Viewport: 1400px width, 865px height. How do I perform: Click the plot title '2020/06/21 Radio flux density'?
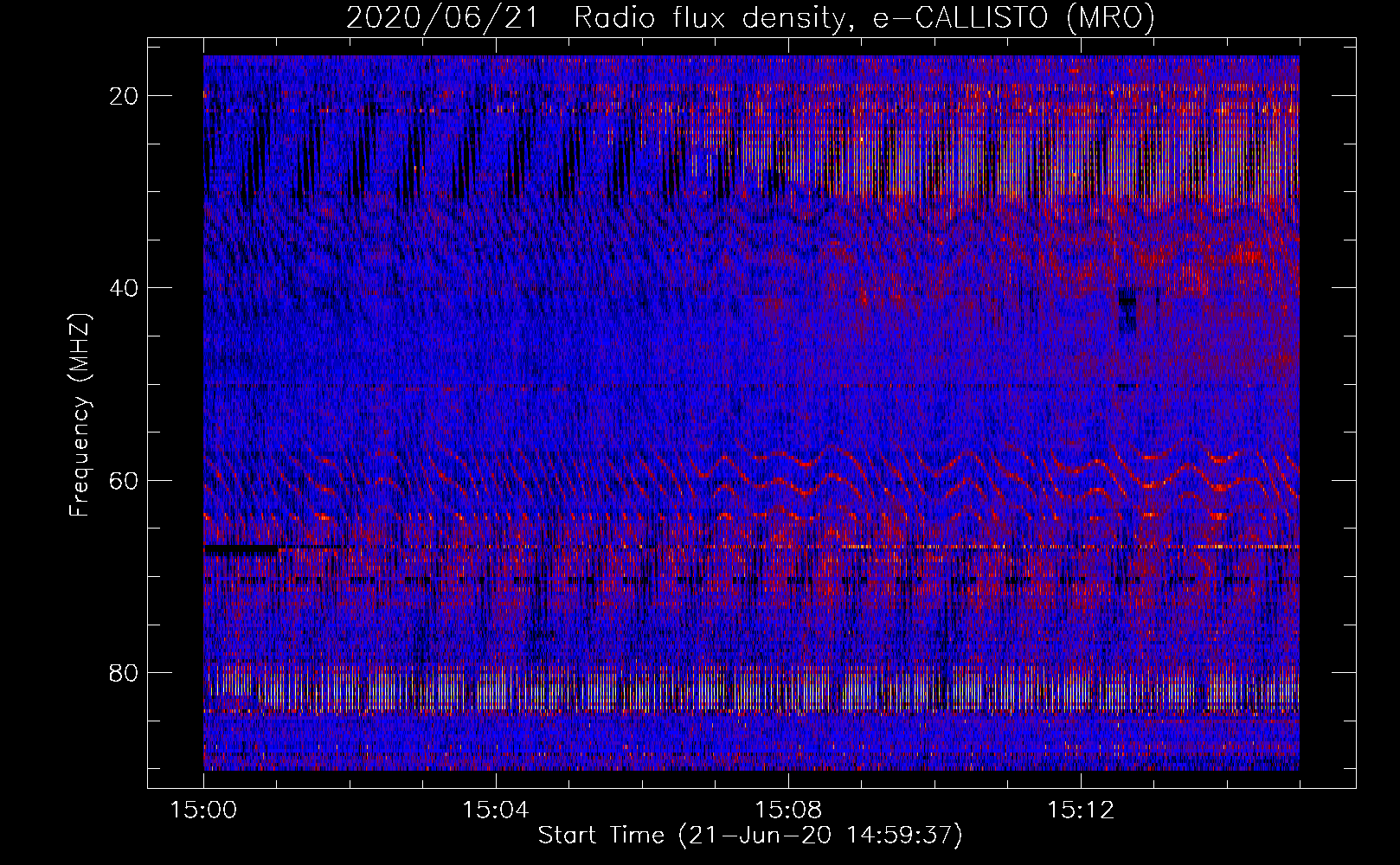point(750,17)
